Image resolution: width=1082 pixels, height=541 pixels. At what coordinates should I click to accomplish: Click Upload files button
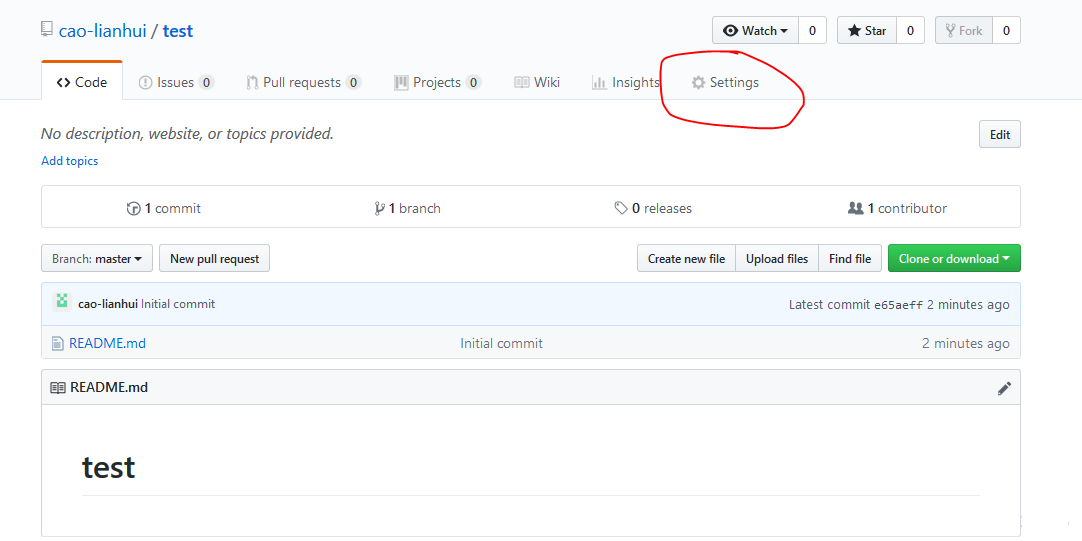click(x=777, y=259)
